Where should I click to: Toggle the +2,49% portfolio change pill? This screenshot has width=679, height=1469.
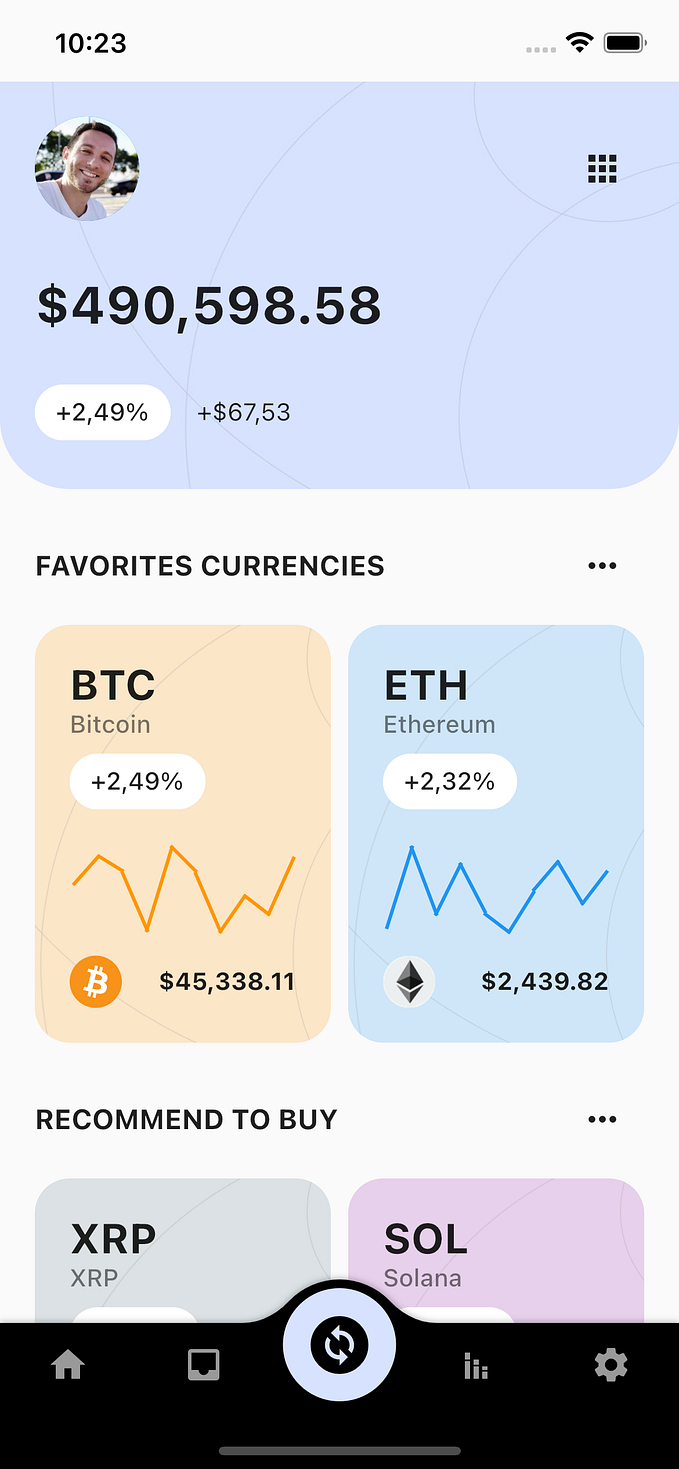click(x=102, y=412)
